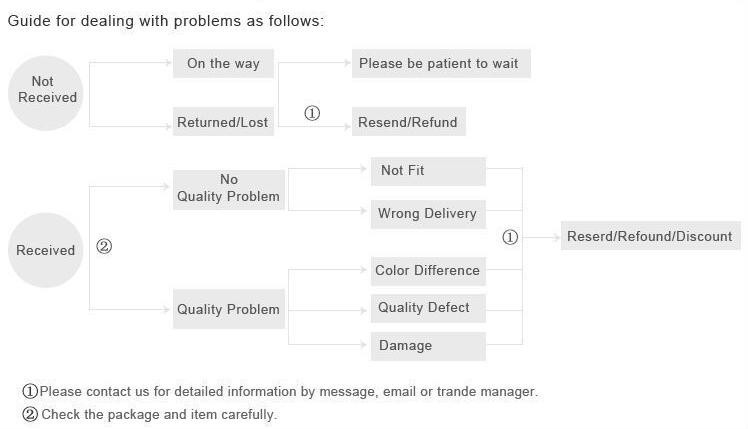This screenshot has width=748, height=429.
Task: Click the 'Guide for dealing with problems' heading
Action: click(166, 21)
